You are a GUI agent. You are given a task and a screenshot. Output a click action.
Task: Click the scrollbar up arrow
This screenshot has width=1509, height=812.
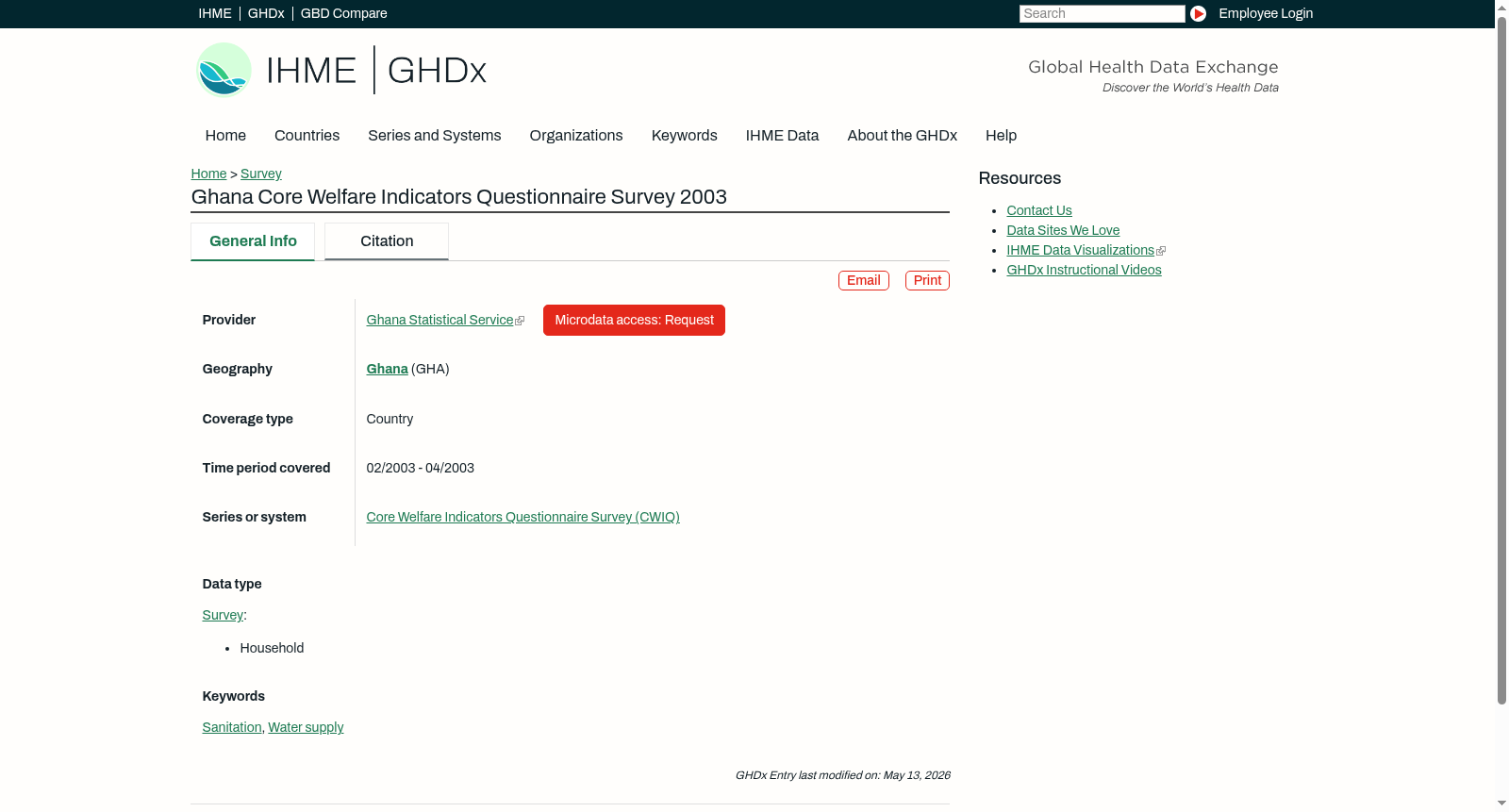1501,7
